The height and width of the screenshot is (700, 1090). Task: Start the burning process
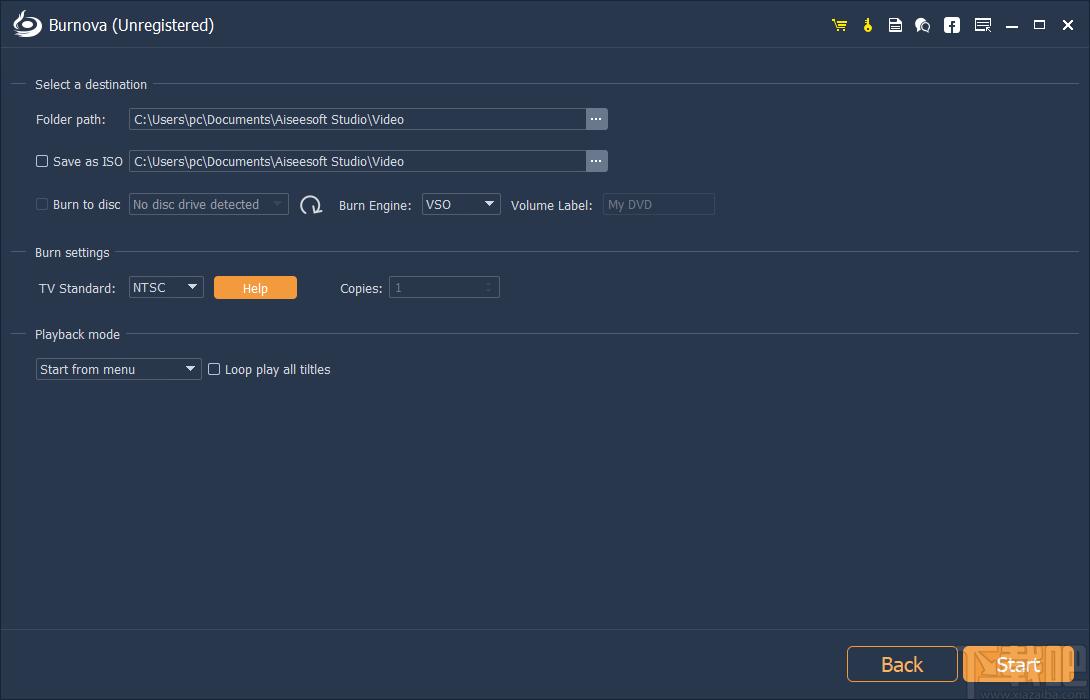(x=1018, y=665)
